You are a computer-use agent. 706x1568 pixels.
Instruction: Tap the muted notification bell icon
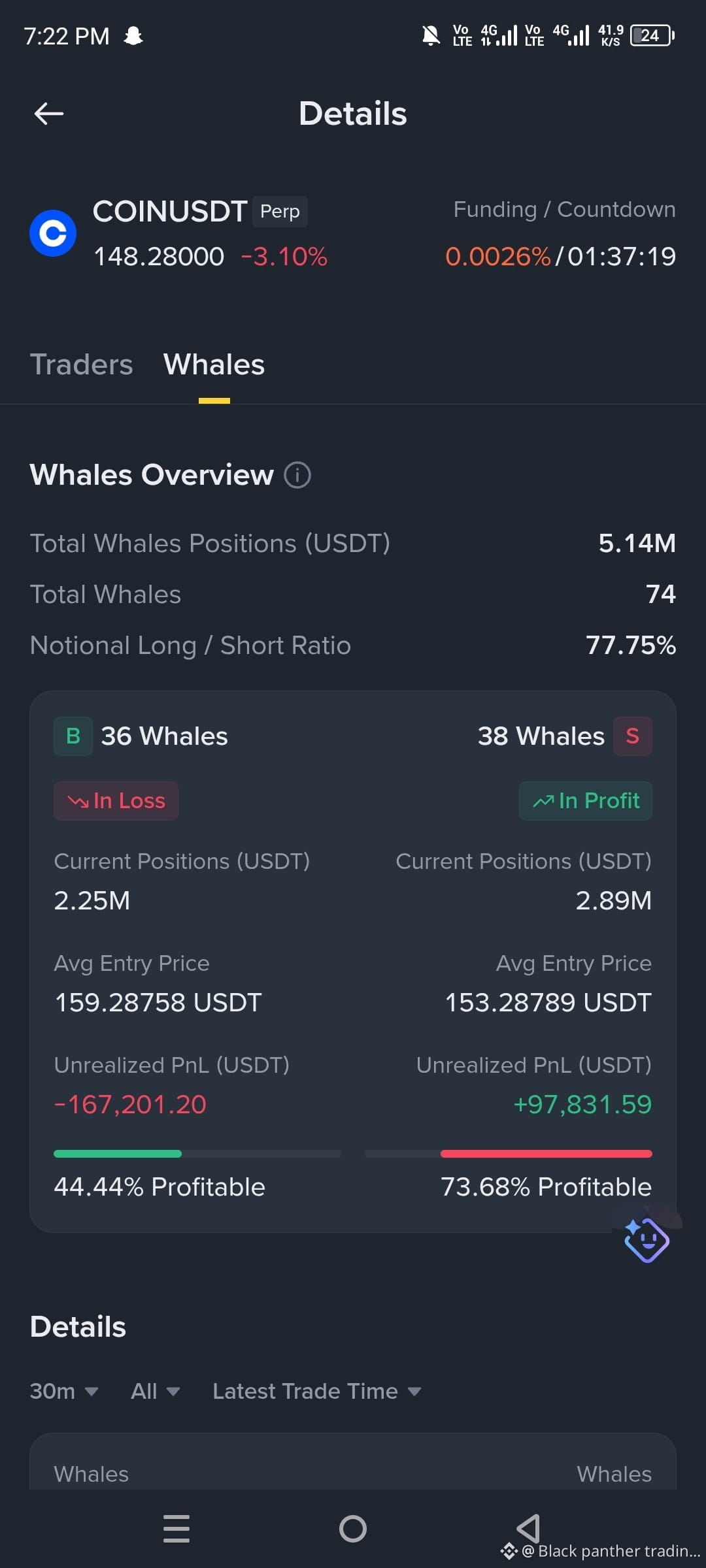(431, 35)
